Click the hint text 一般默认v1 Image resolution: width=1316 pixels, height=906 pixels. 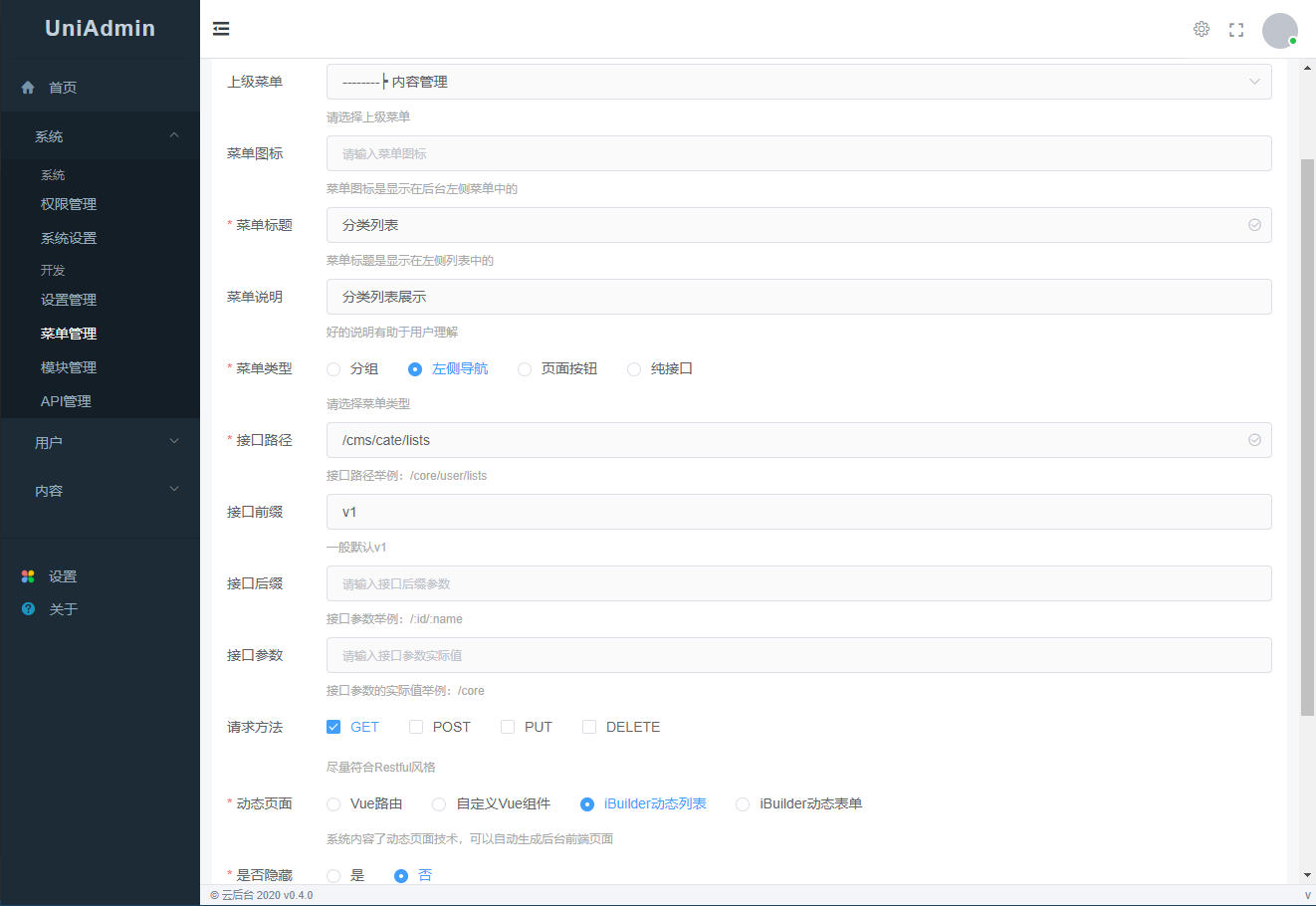tap(356, 548)
